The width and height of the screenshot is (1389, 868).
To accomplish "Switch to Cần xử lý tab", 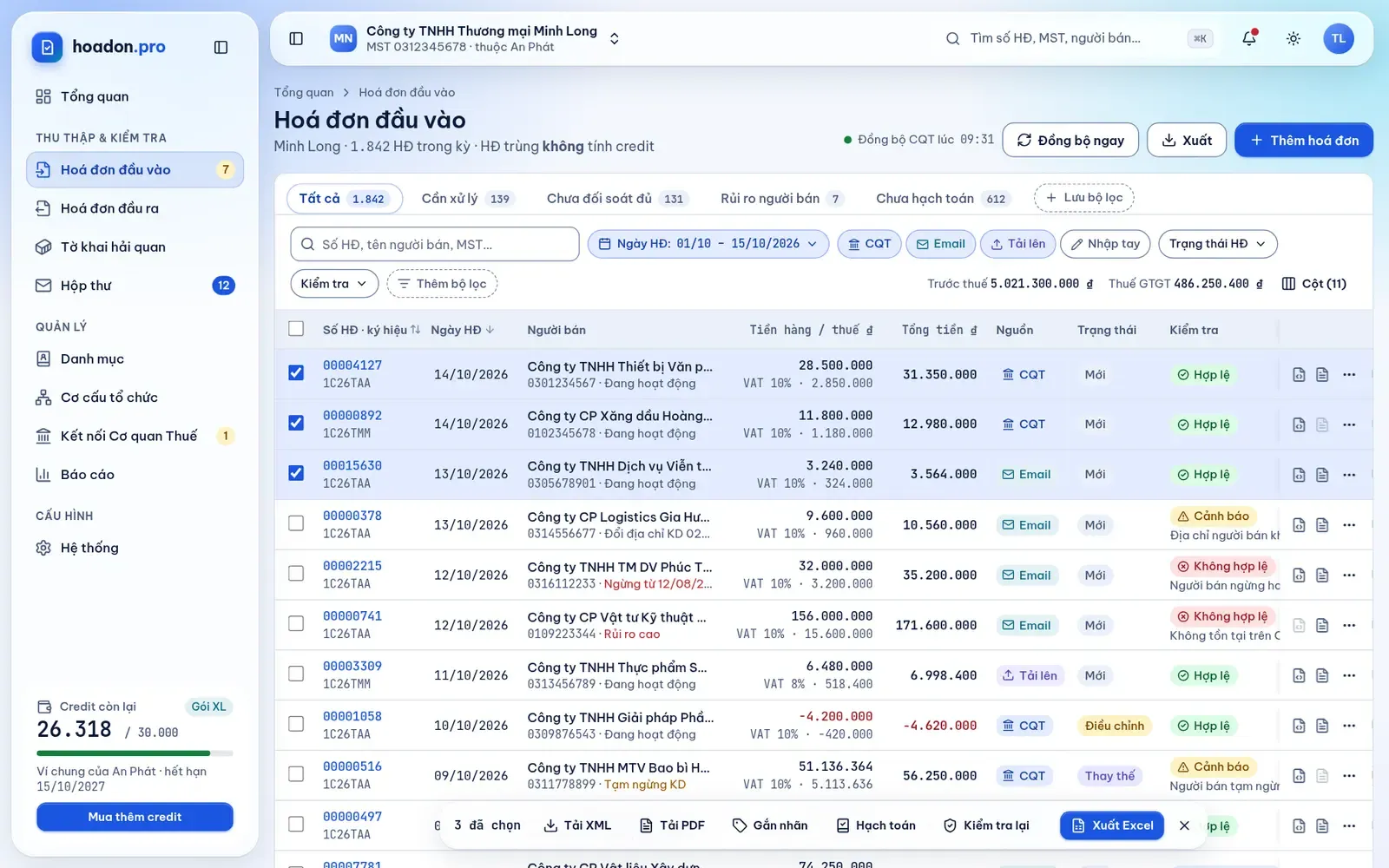I will (x=467, y=199).
